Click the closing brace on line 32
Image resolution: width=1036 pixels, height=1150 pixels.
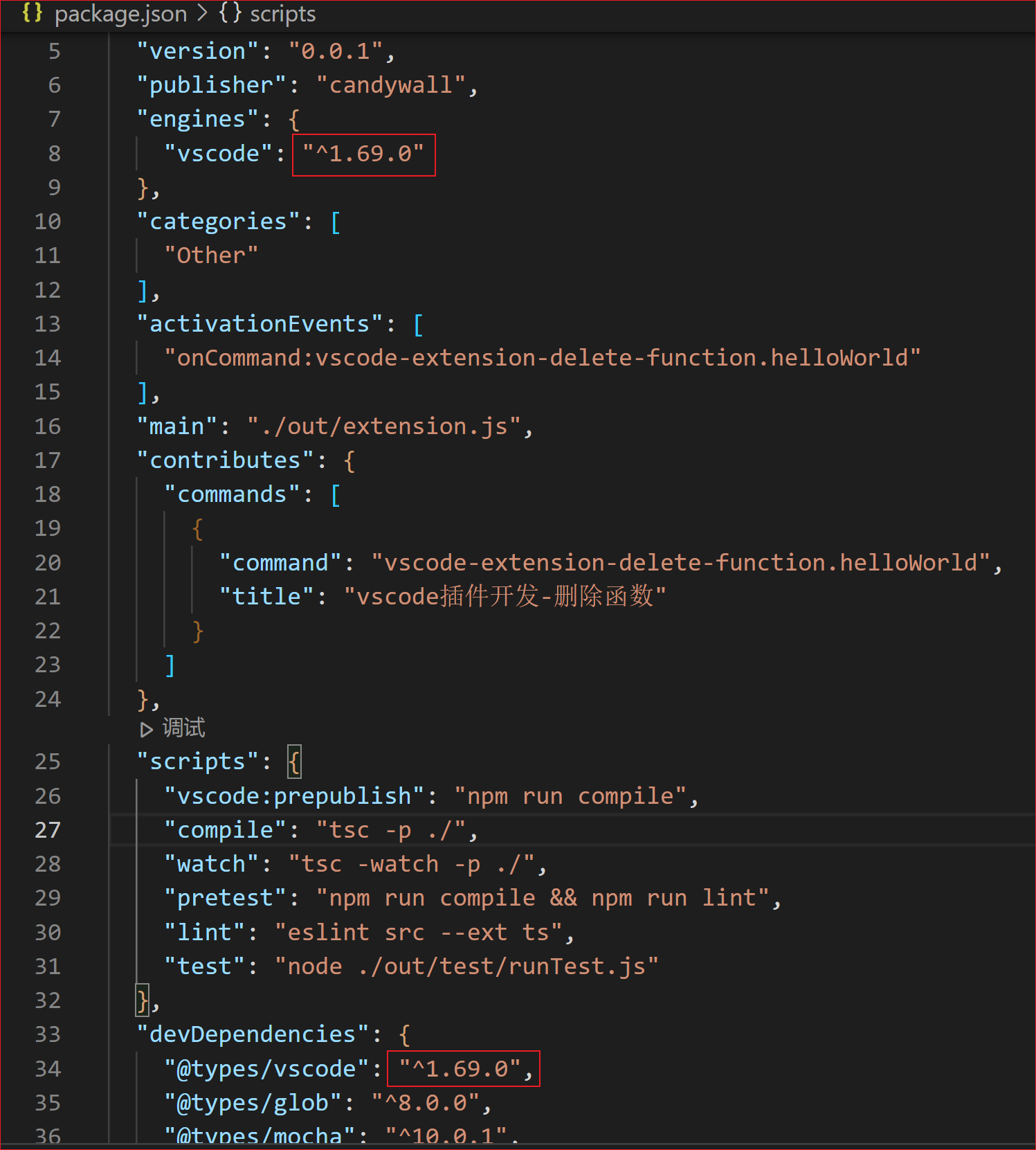pos(143,1001)
